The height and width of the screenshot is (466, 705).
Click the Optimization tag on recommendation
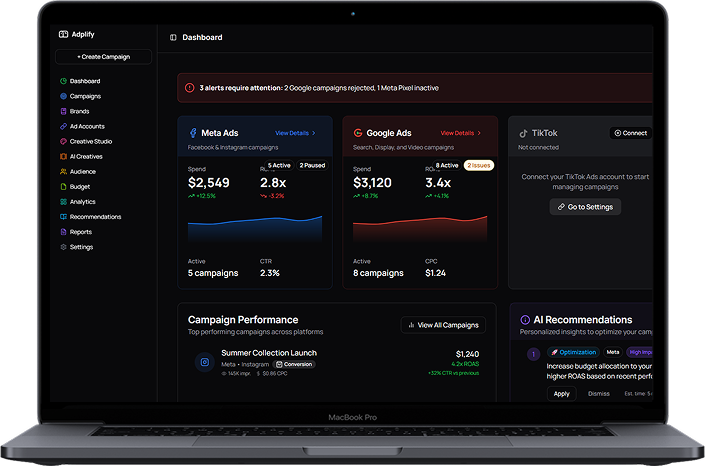[573, 352]
